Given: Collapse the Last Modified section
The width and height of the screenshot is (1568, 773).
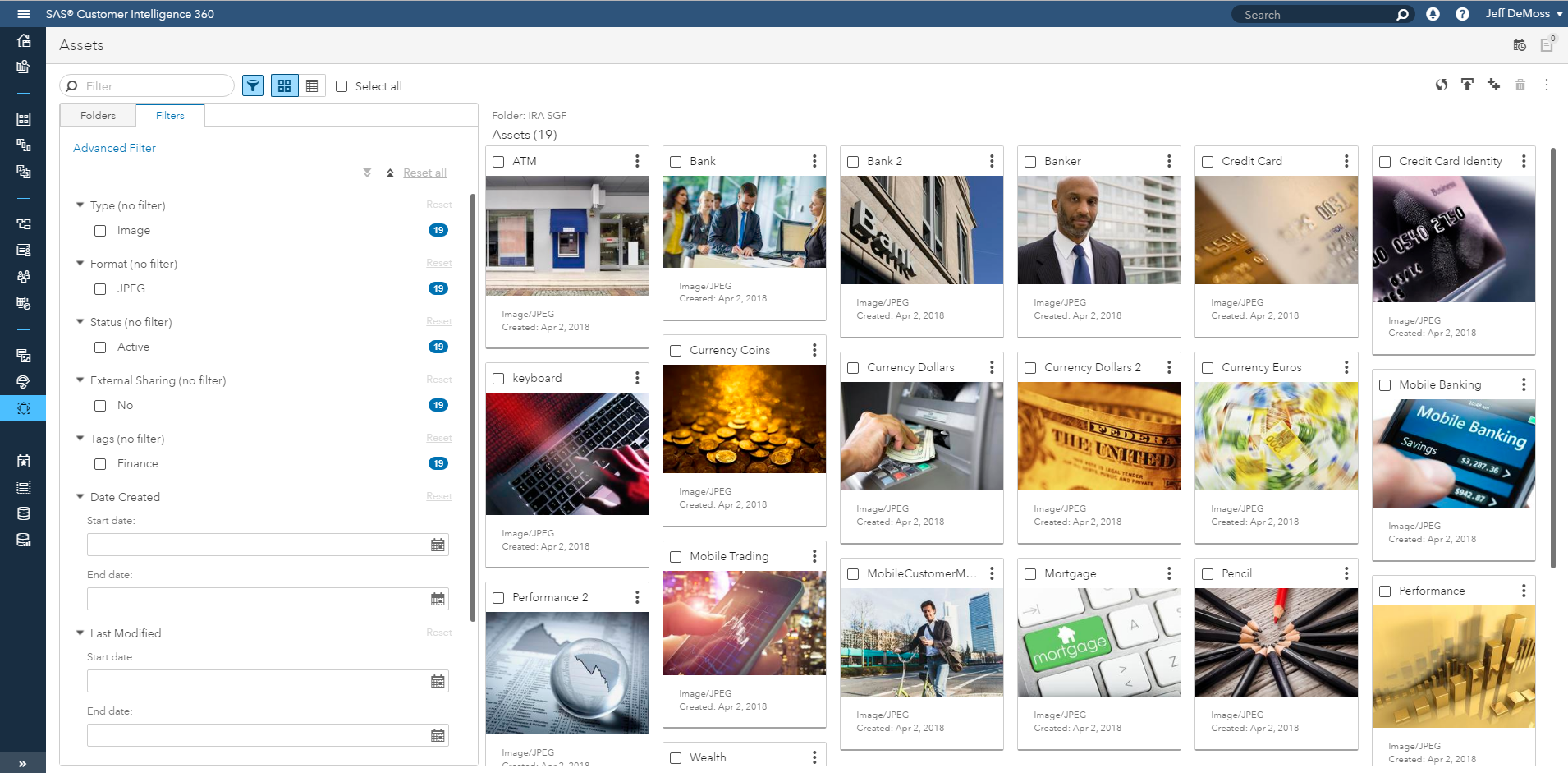Looking at the screenshot, I should 80,633.
